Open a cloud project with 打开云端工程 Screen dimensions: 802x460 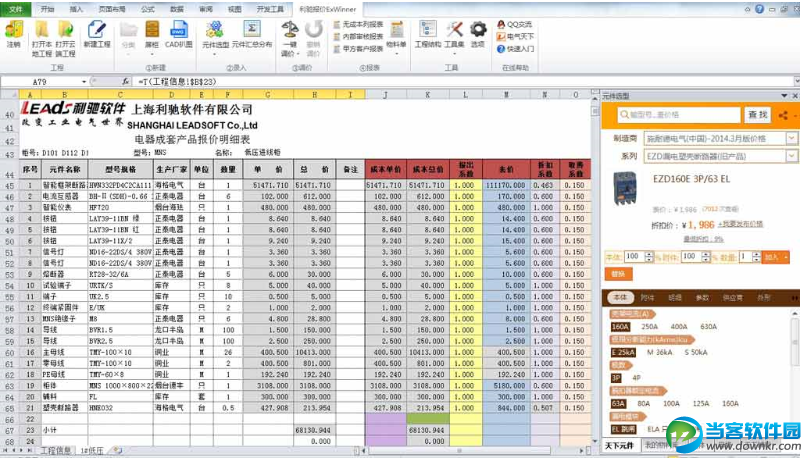(65, 39)
